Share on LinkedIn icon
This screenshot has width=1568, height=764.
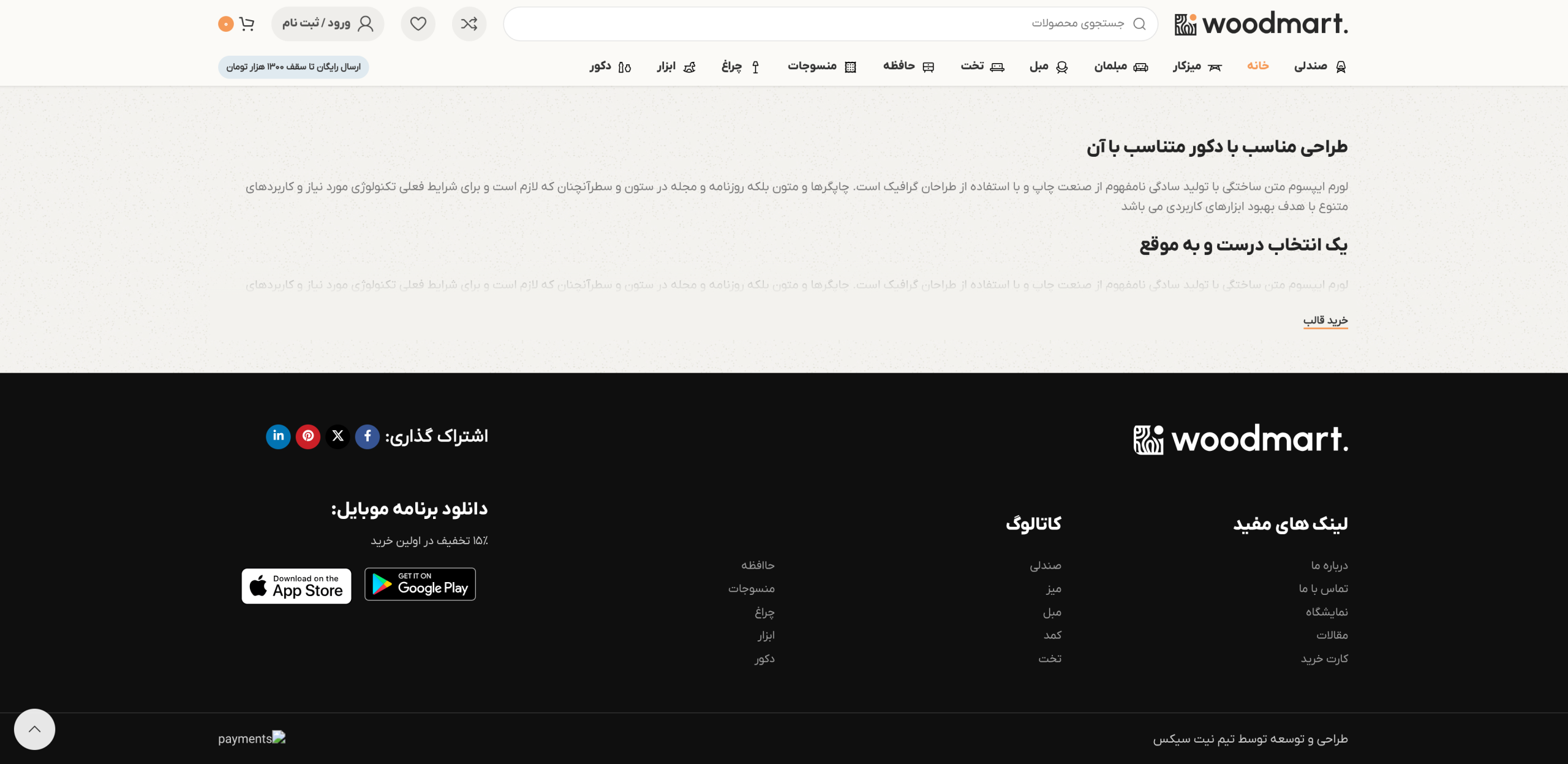click(278, 436)
